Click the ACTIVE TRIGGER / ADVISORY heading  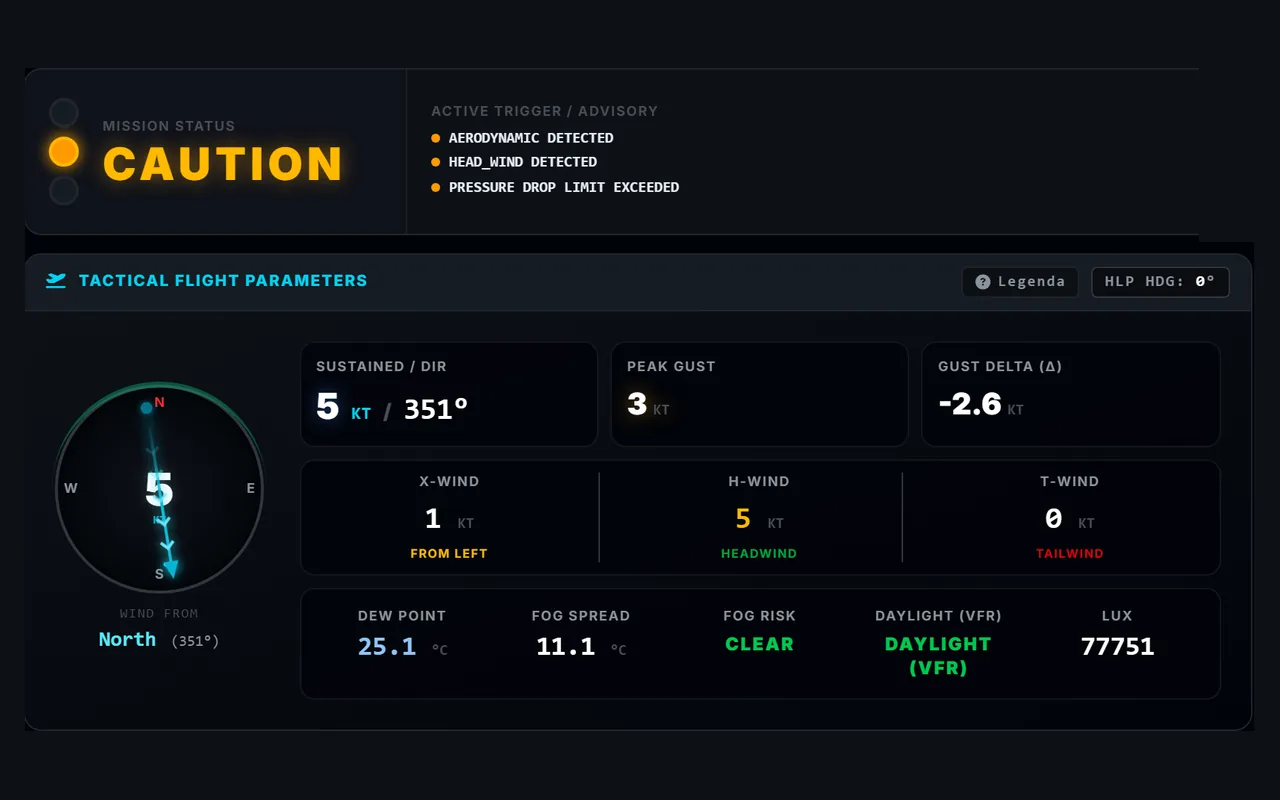pyautogui.click(x=545, y=111)
